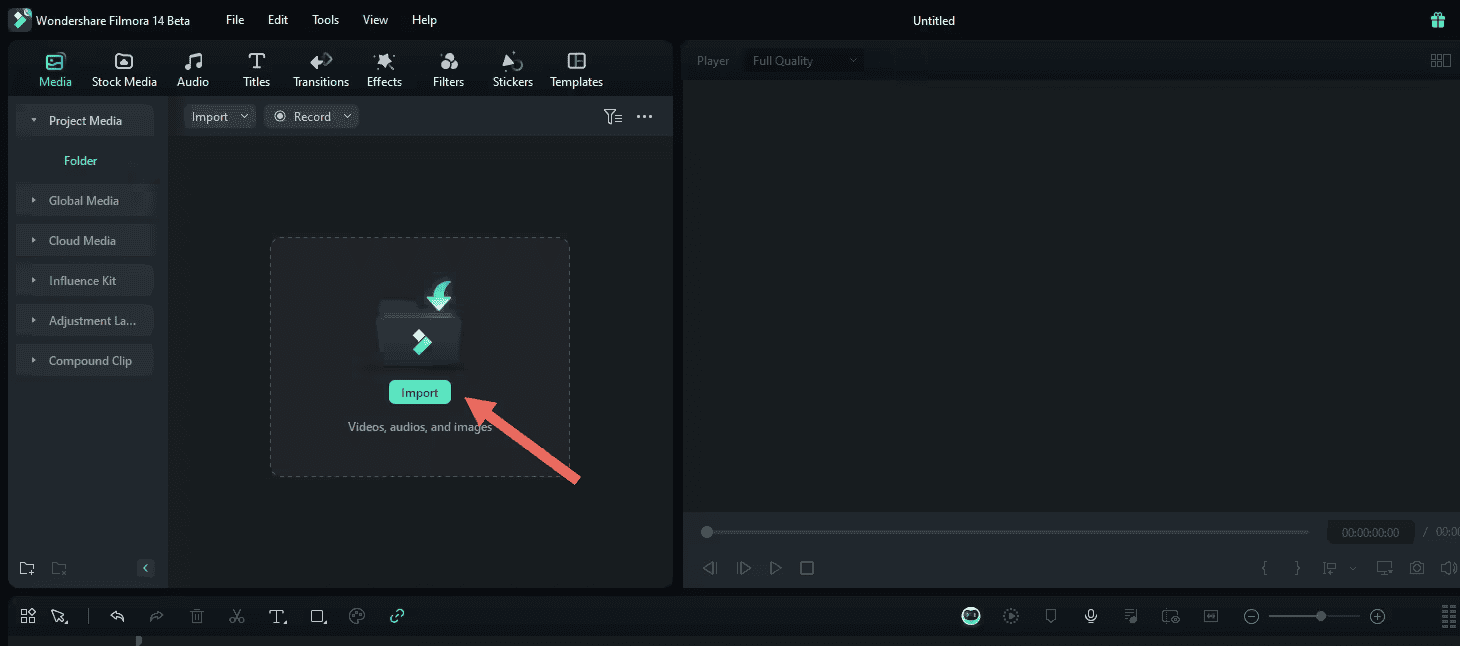The width and height of the screenshot is (1460, 646).
Task: Step back one frame in player
Action: [710, 568]
